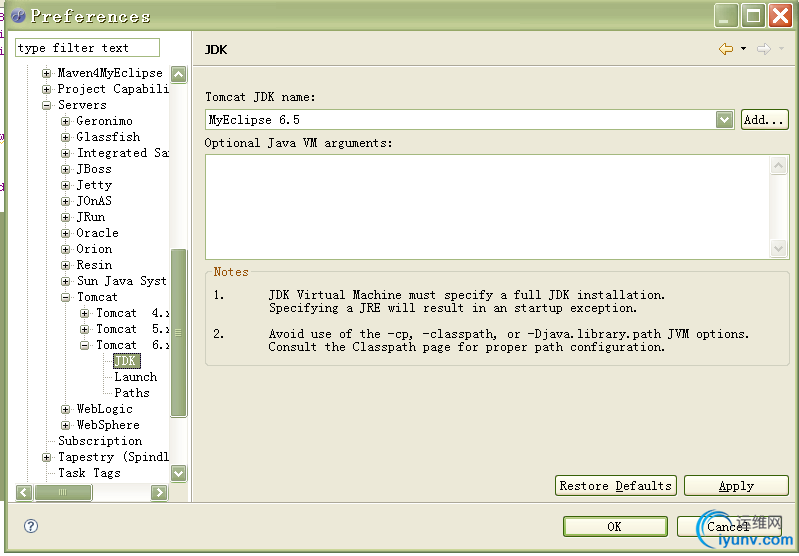Expand the Orion server node
Image resolution: width=799 pixels, height=556 pixels.
(65, 249)
